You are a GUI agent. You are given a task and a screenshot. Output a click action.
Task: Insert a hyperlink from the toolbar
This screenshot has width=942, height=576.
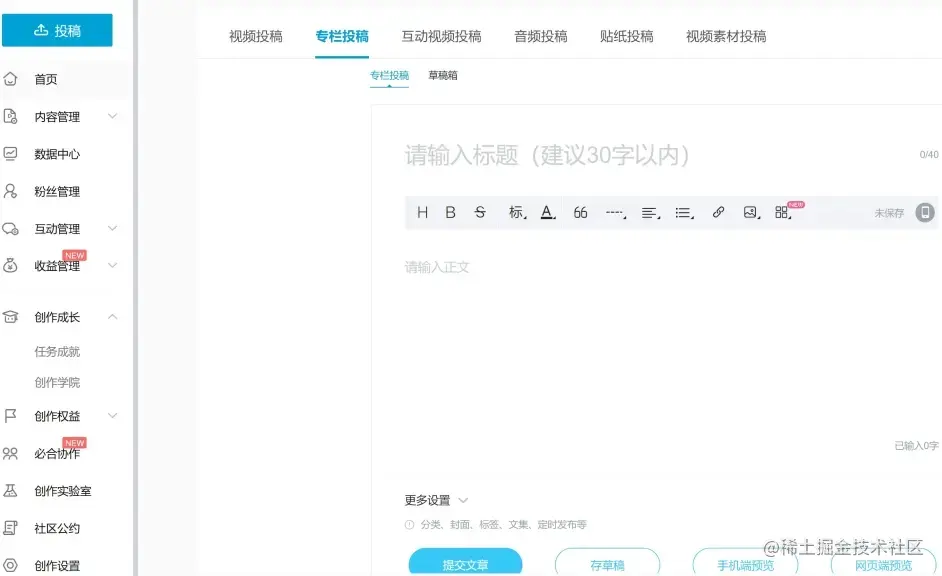[717, 212]
